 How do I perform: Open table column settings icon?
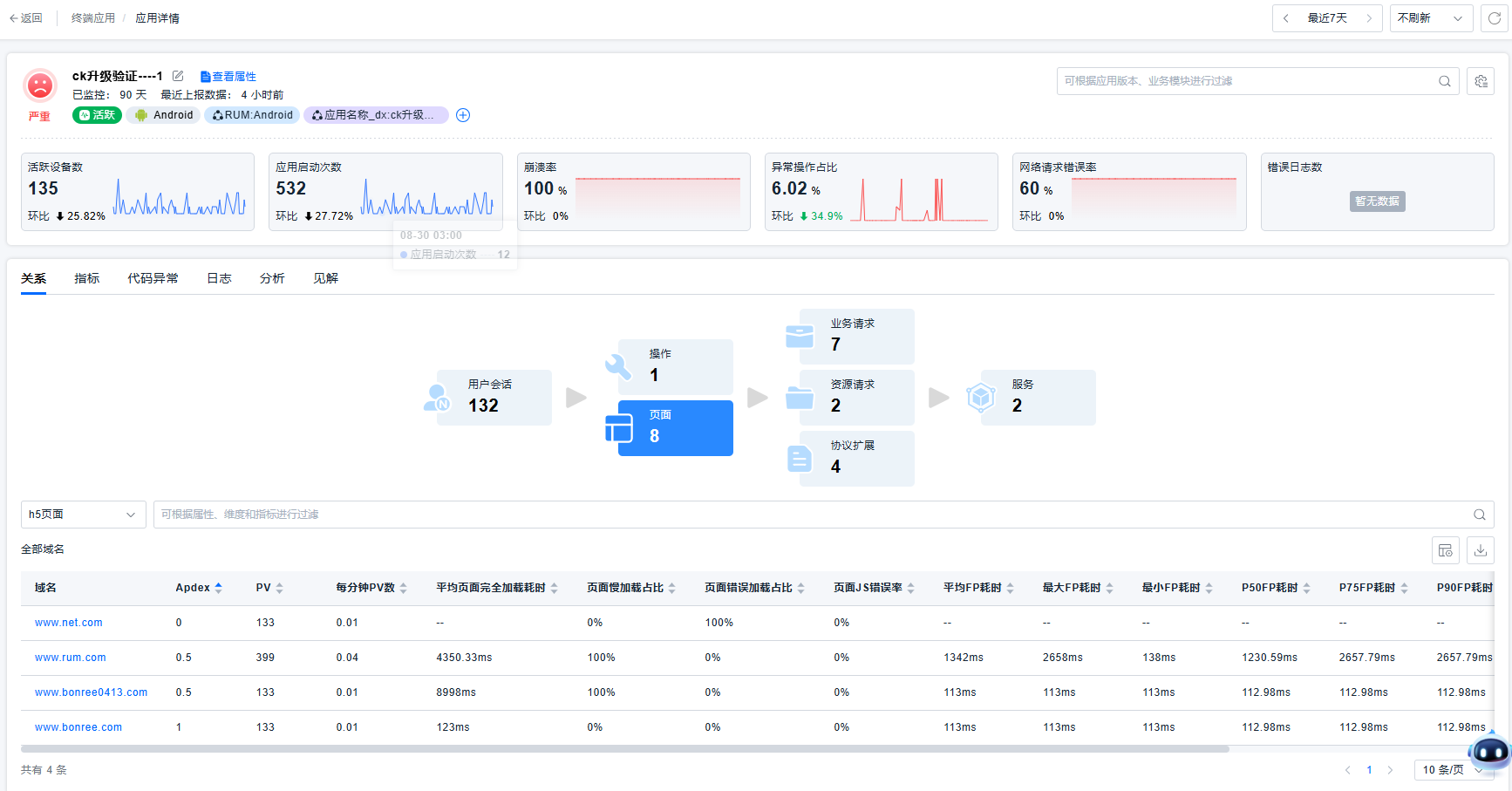(1446, 550)
